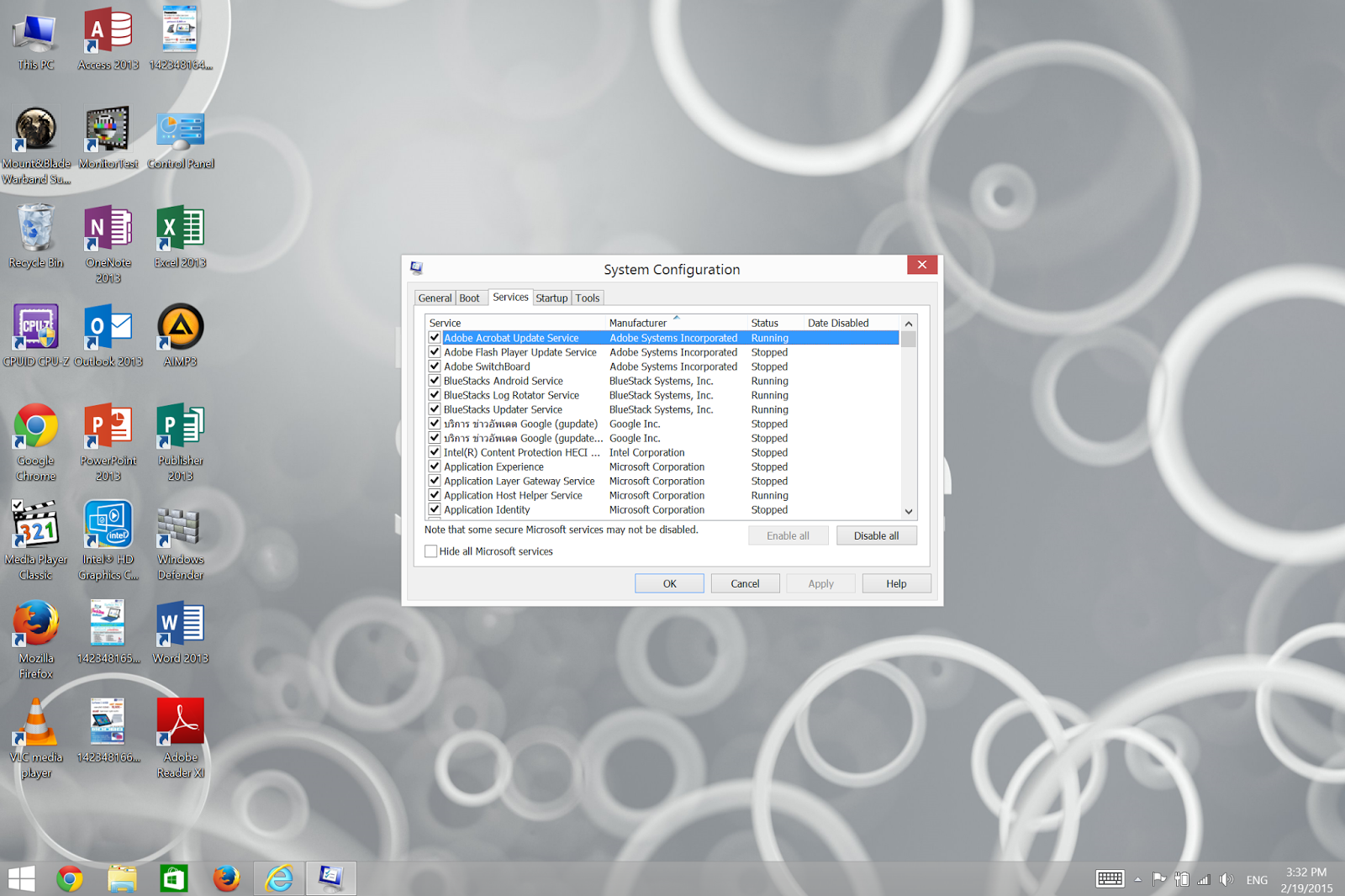
Task: Open Google Chrome desktop shortcut
Action: (36, 443)
